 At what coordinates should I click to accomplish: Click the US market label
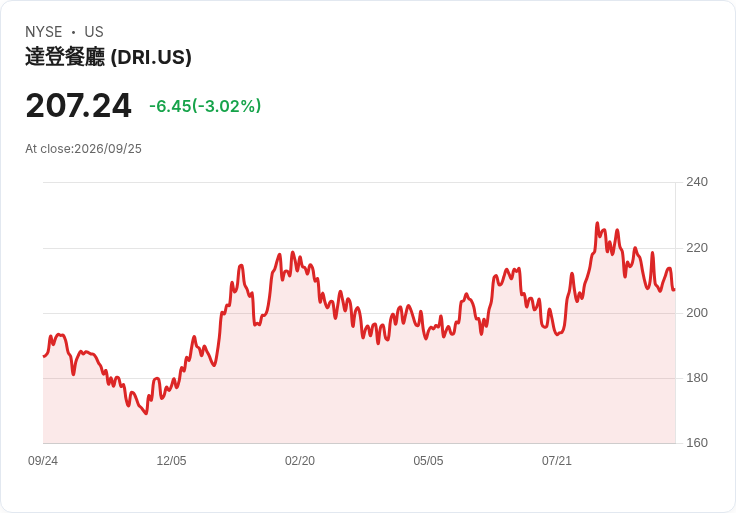94,32
